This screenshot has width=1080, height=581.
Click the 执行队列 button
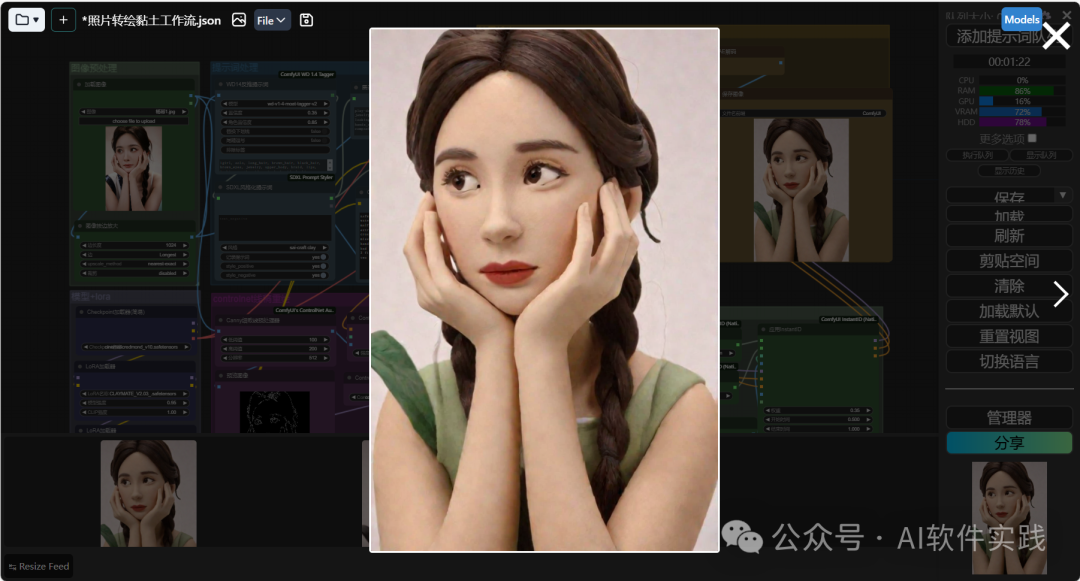(977, 156)
